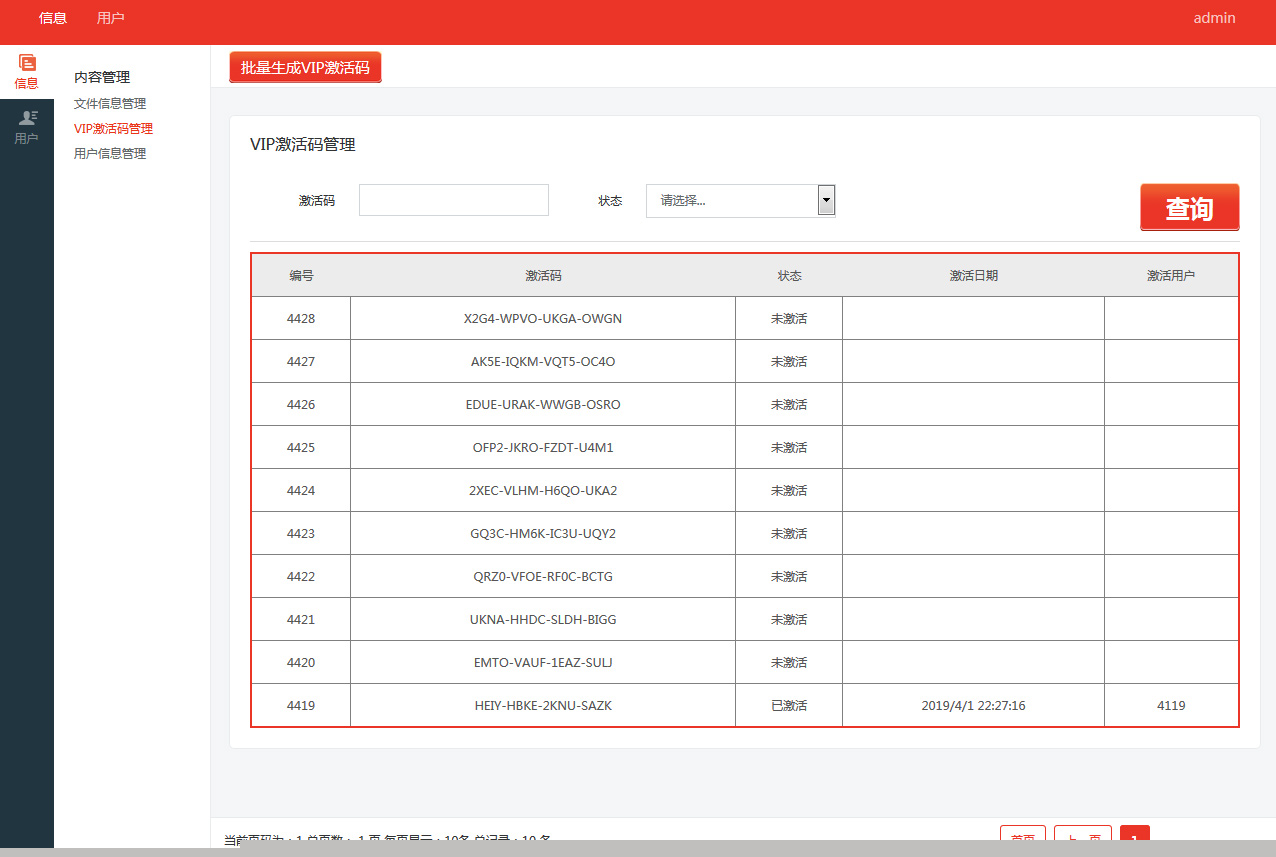Open 用户信息管理 from the sidebar
This screenshot has height=857, width=1276.
click(x=108, y=153)
